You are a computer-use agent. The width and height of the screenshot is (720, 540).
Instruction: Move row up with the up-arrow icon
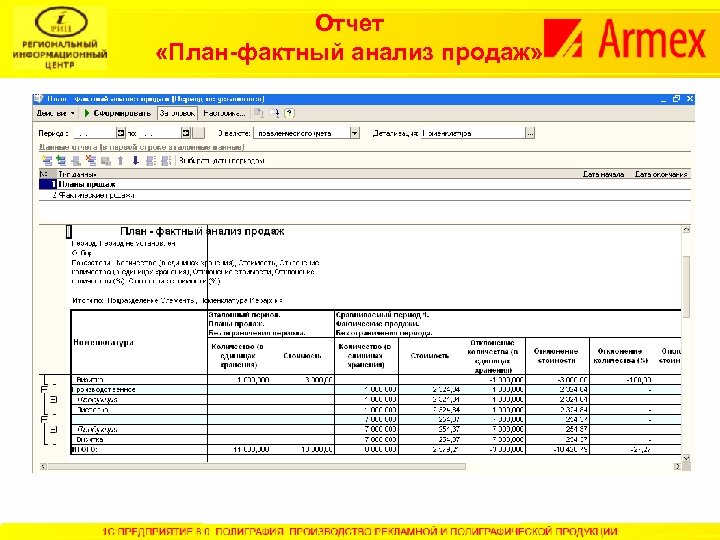coord(120,161)
